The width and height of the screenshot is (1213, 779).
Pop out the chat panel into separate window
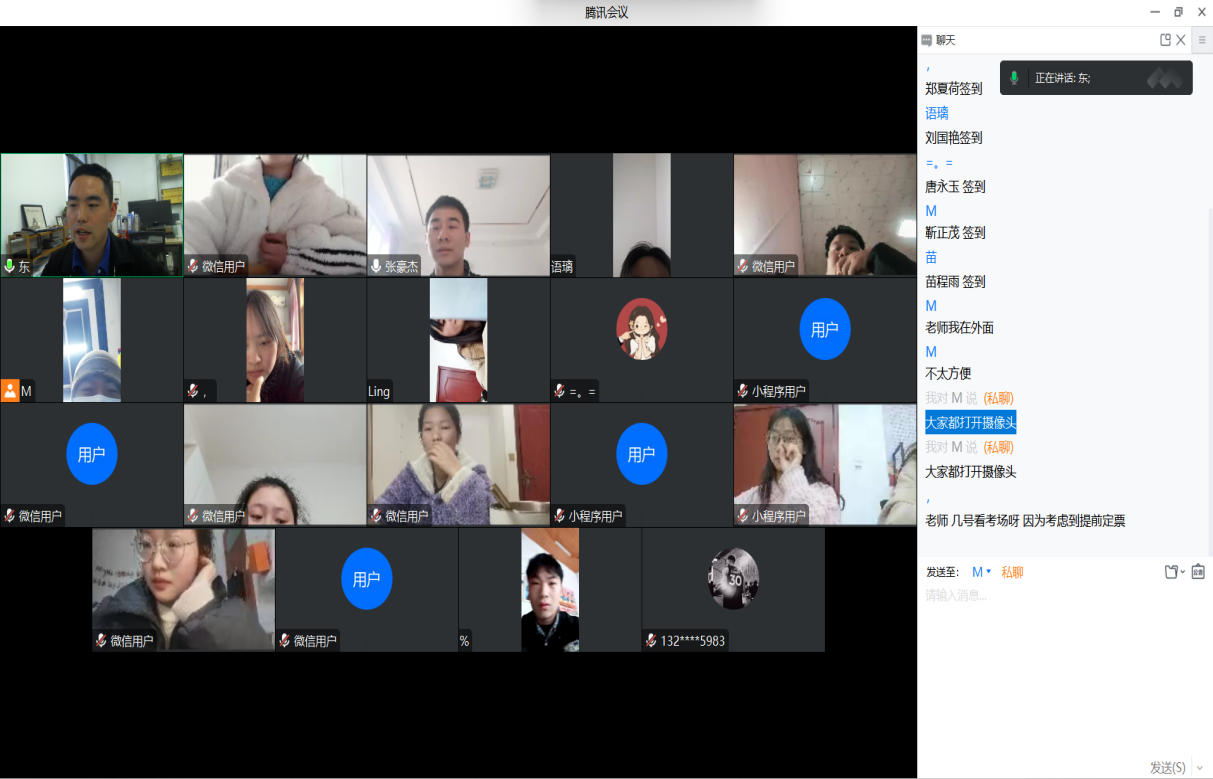click(x=1165, y=40)
